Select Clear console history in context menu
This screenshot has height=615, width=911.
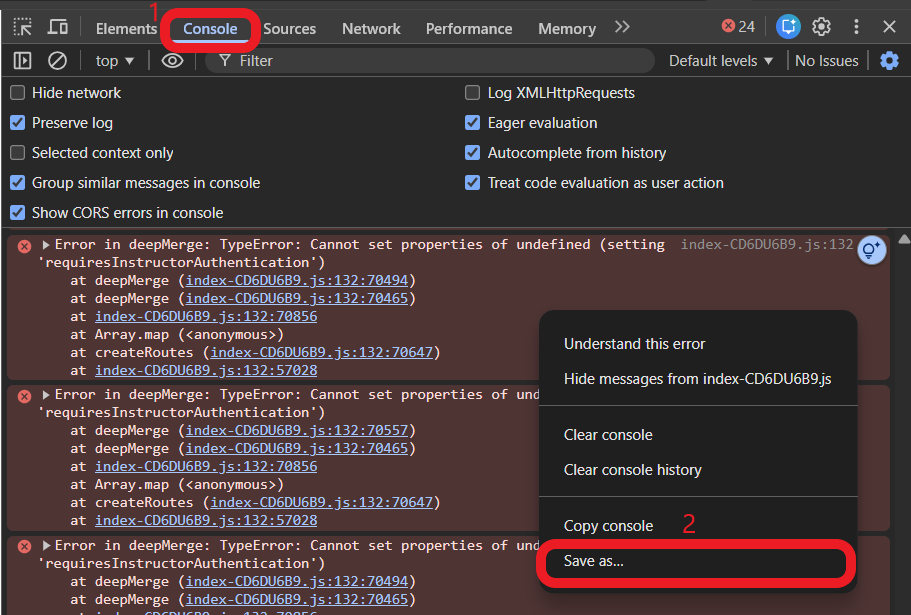click(698, 470)
